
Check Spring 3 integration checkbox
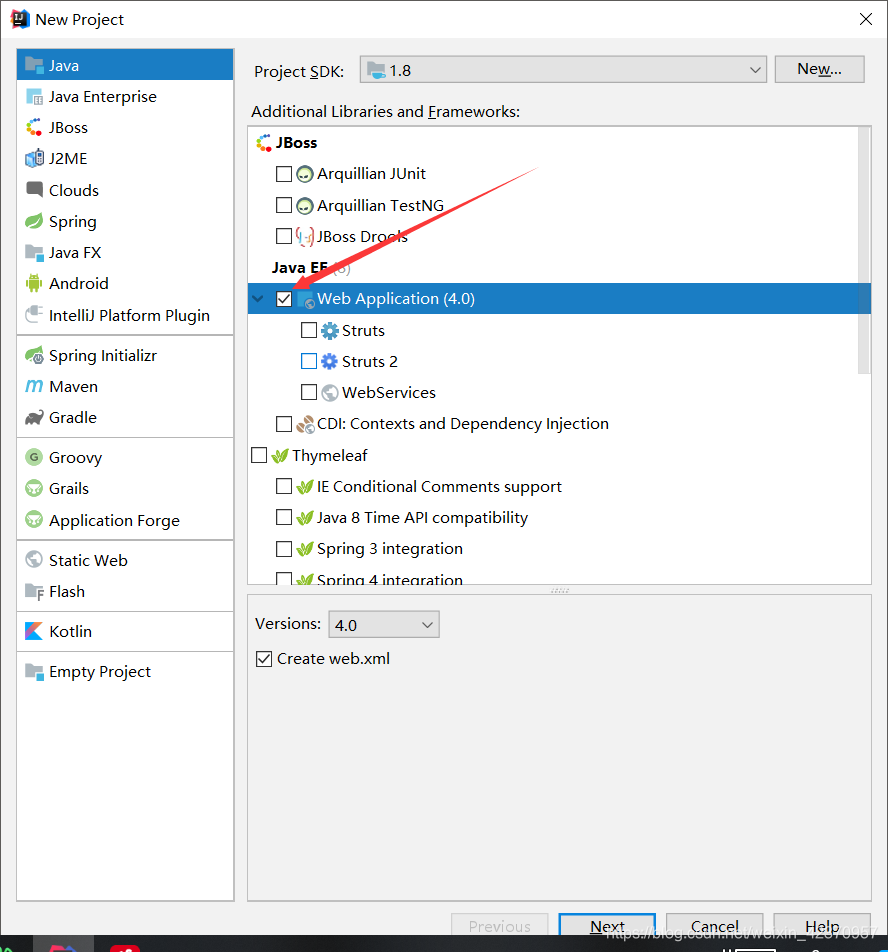pos(283,548)
